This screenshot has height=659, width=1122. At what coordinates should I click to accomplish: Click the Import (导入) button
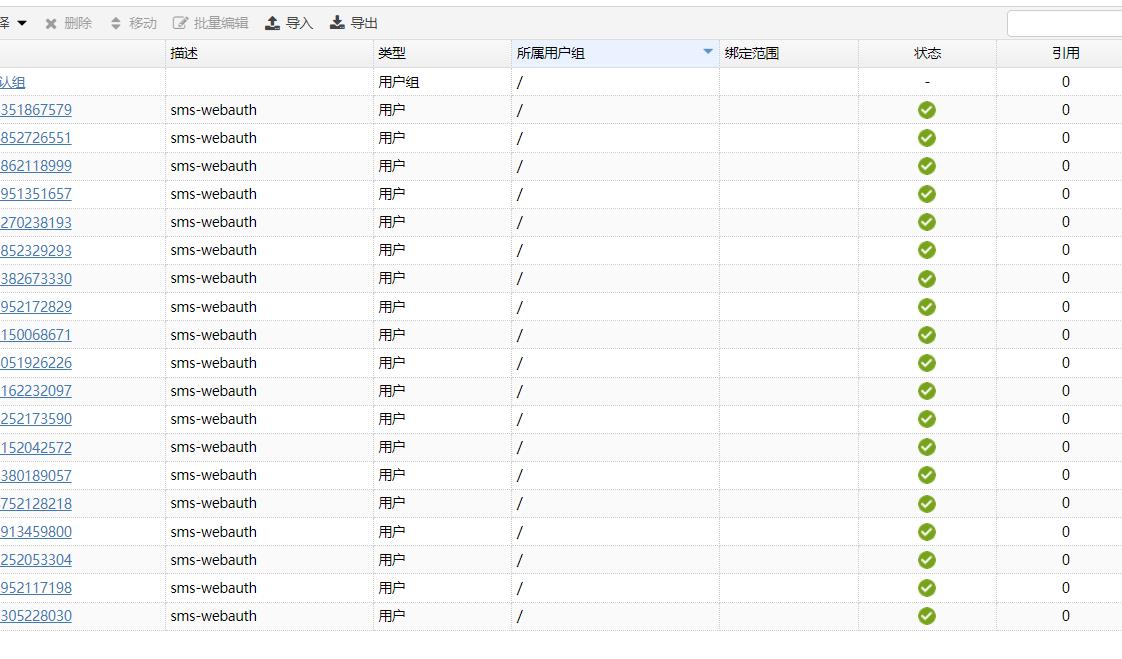pos(289,23)
